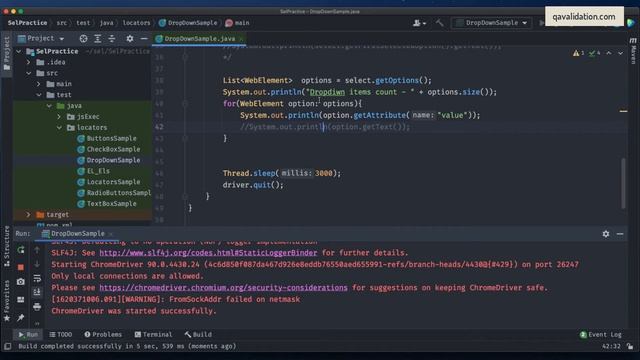Viewport: 640px width, 360px height.
Task: Toggle soft-wrap in the Run console
Action: (x=37, y=278)
